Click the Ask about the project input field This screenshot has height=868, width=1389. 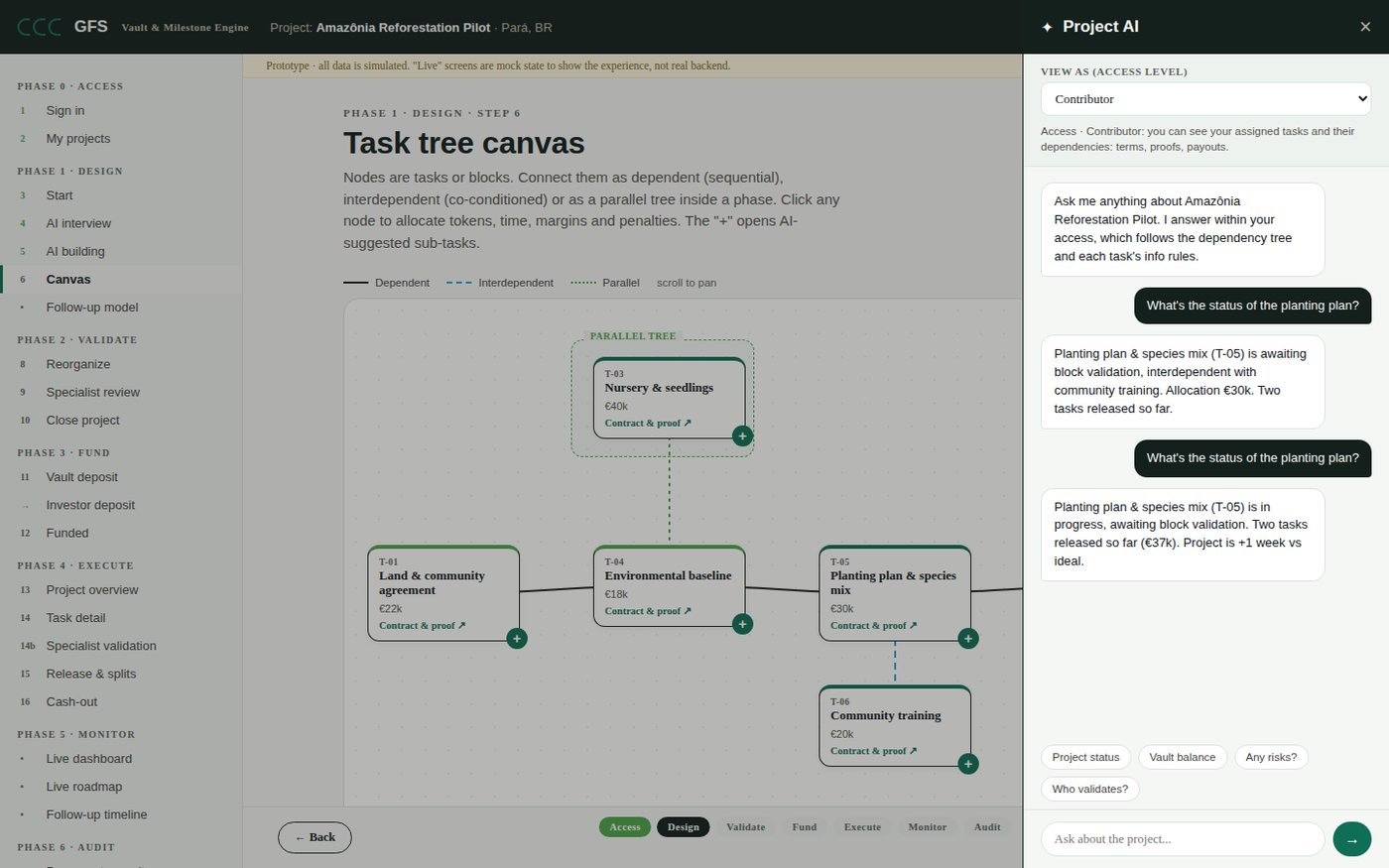point(1183,839)
